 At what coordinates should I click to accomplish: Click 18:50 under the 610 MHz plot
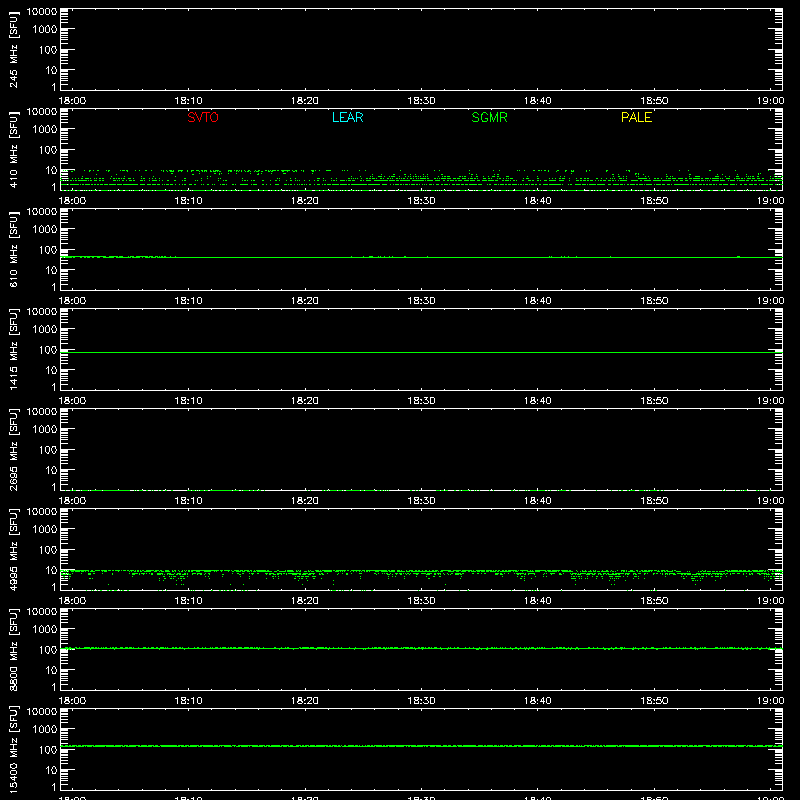tap(654, 301)
